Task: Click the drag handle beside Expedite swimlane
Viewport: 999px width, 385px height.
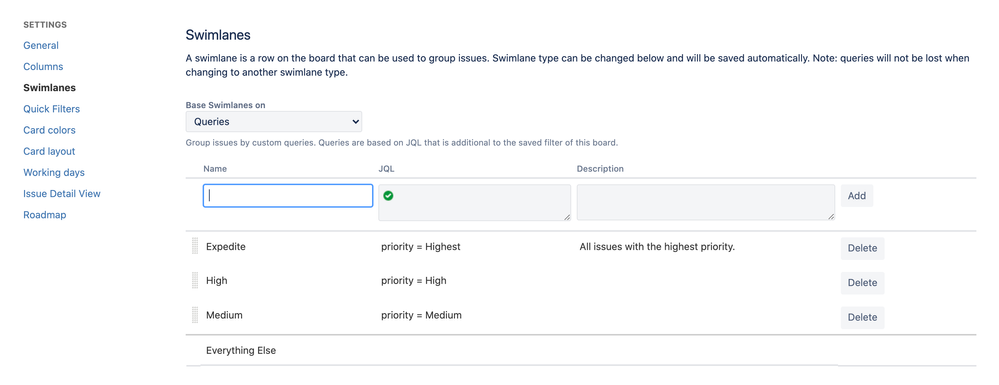Action: pyautogui.click(x=195, y=246)
